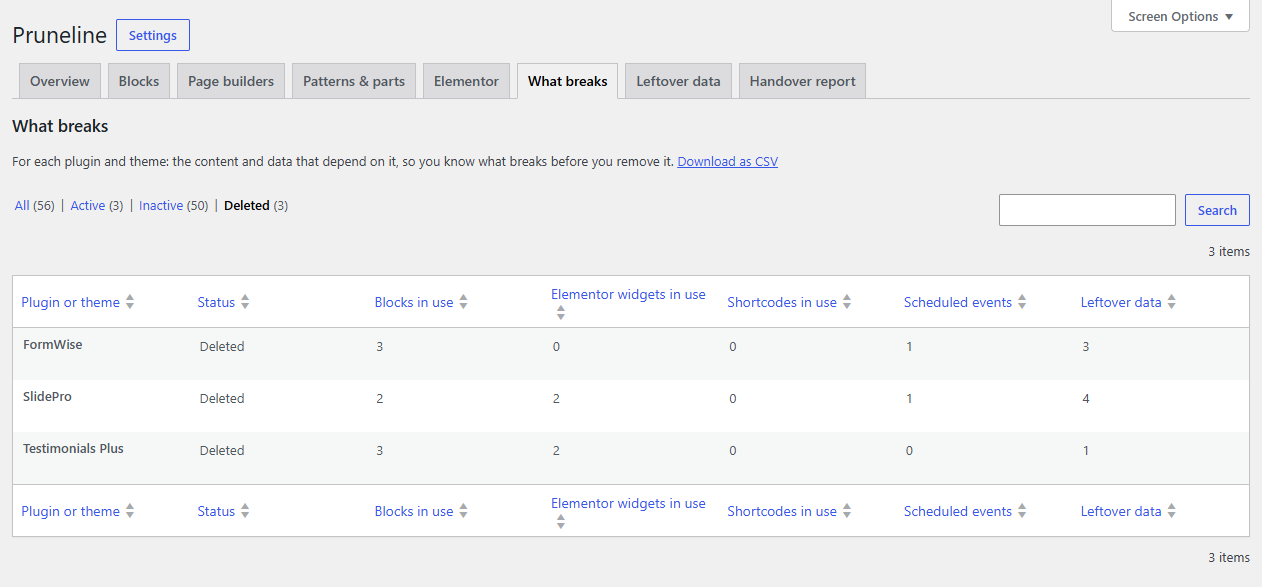Go to Patterns & parts tab
This screenshot has height=587, width=1262.
tap(354, 81)
